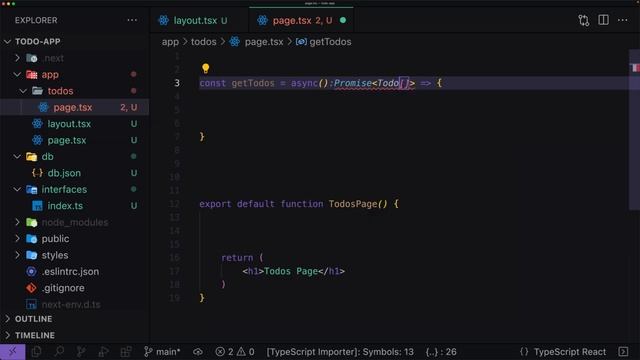Click unsaved dot on page.tsx tab

343,20
